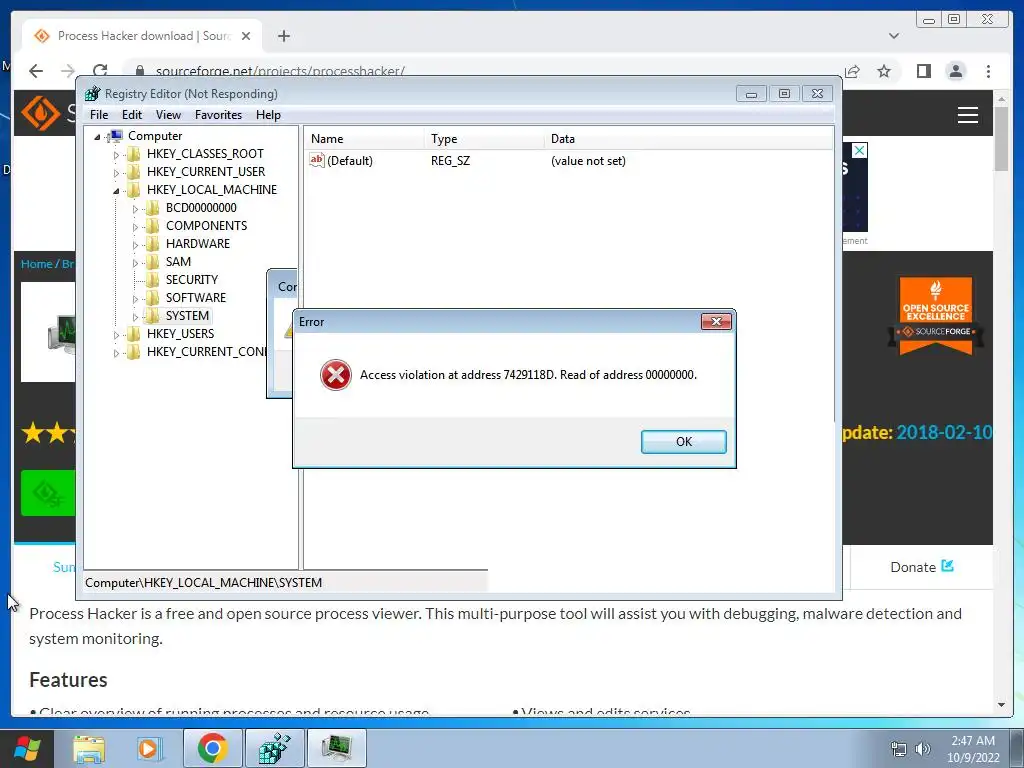Click the Chrome address bar URL
Screen dimensions: 1024x768
click(x=280, y=71)
